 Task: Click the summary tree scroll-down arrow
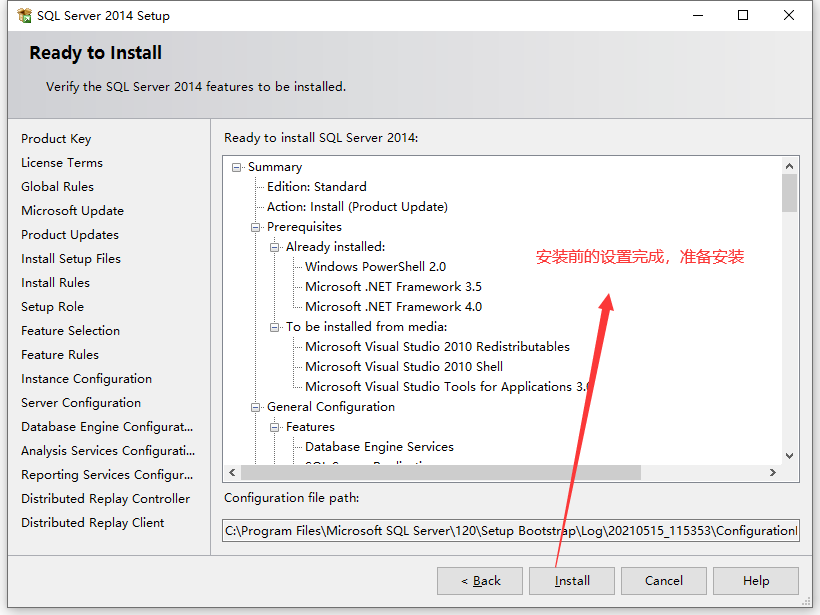[789, 456]
